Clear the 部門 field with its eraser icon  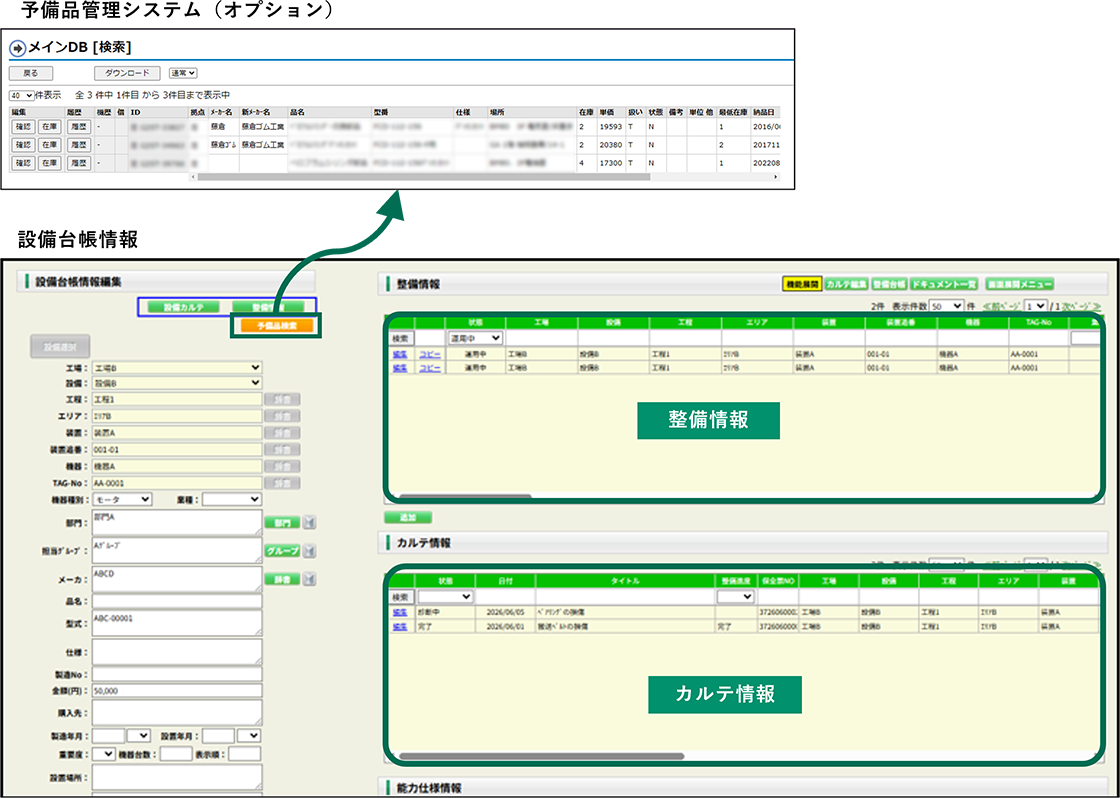point(309,523)
